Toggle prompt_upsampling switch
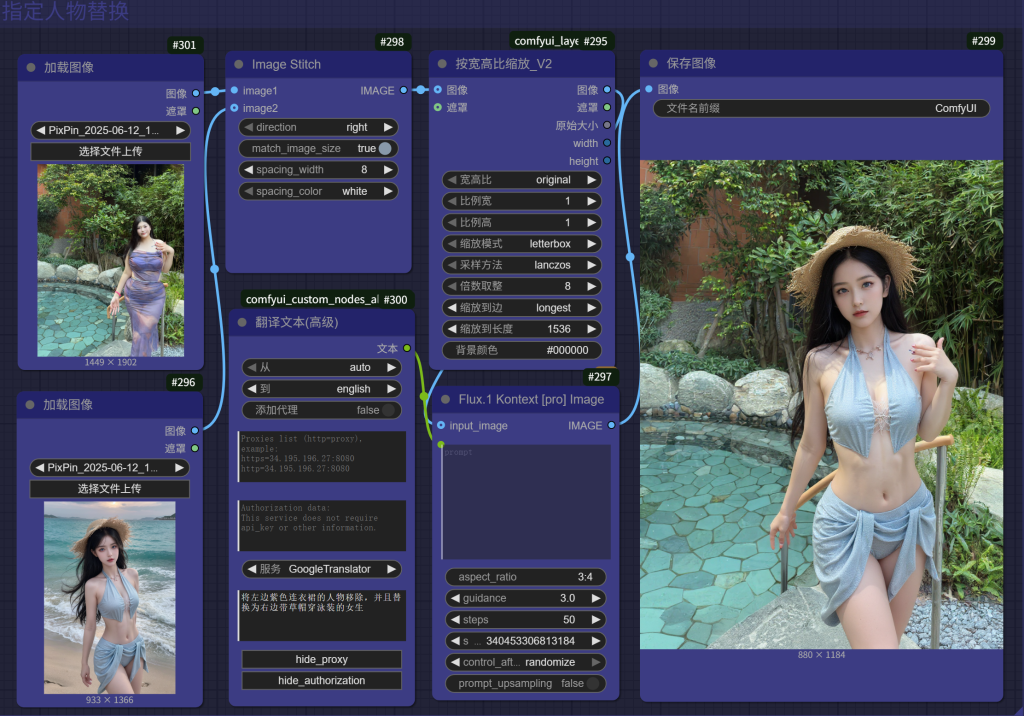1024x716 pixels. [593, 684]
